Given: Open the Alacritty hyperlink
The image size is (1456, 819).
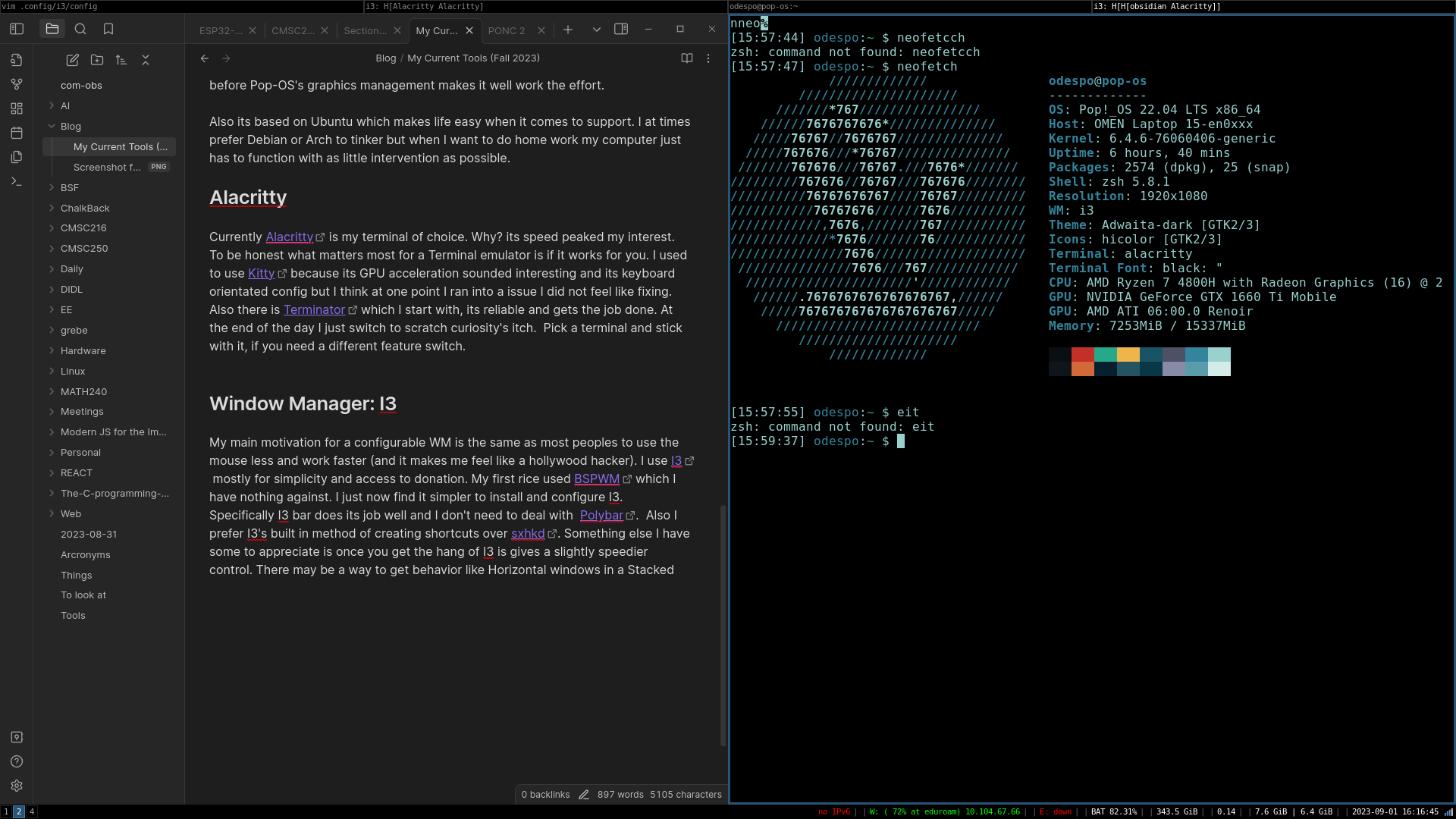Looking at the screenshot, I should 289,237.
